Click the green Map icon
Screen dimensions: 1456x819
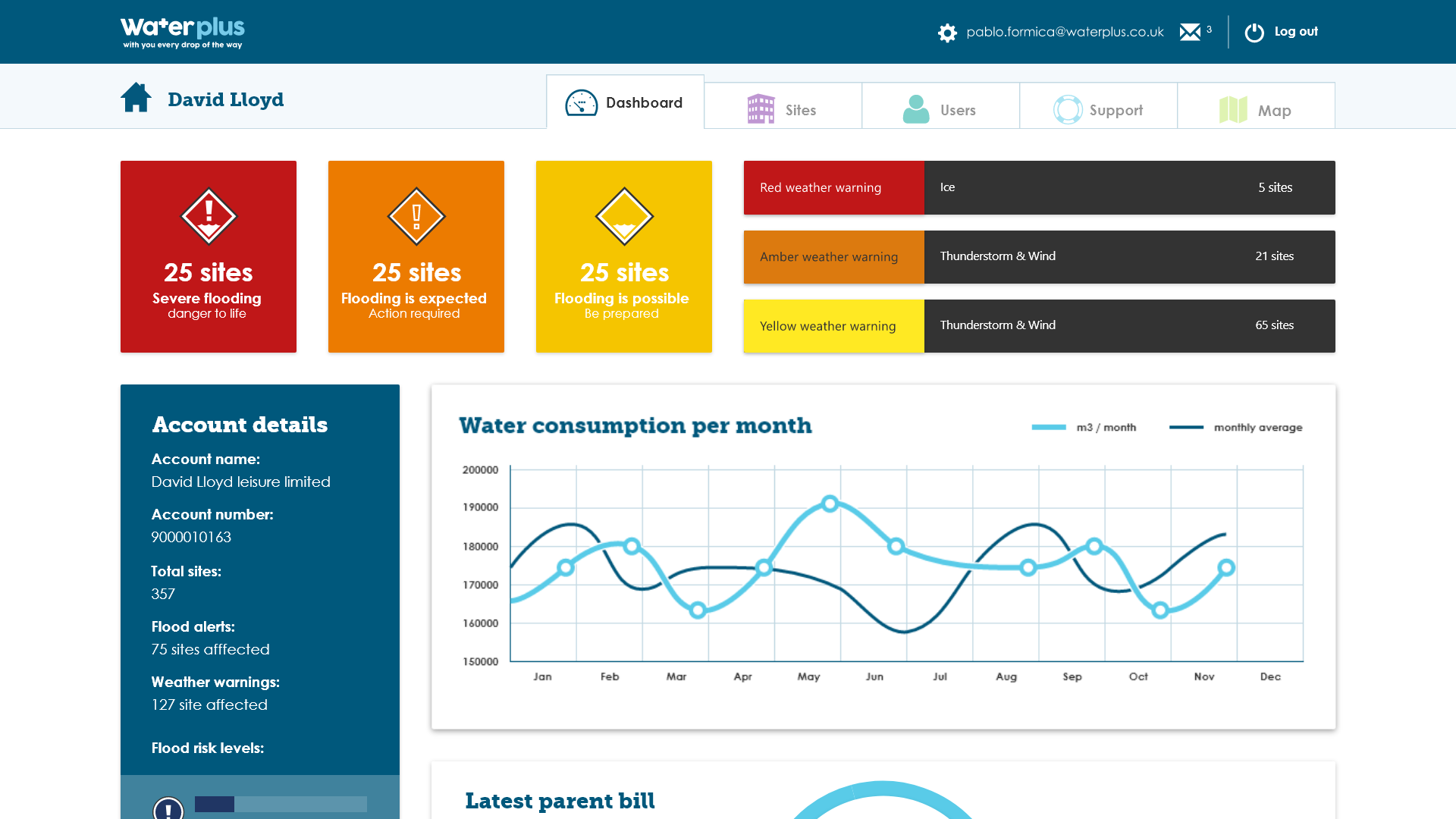pyautogui.click(x=1233, y=110)
